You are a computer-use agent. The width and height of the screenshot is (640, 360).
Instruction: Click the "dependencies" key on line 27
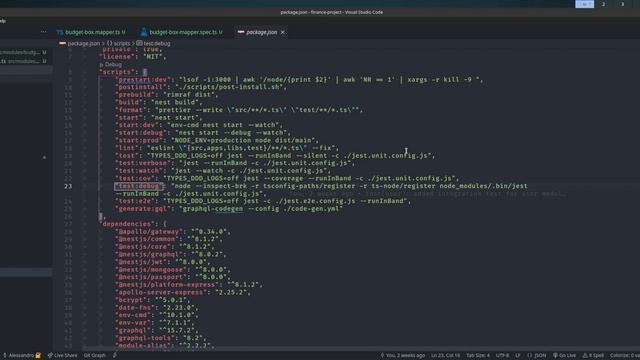pyautogui.click(x=127, y=224)
